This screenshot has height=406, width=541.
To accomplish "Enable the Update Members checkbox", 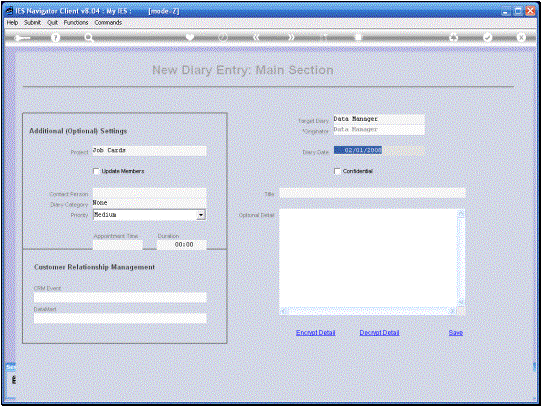I will 96,171.
